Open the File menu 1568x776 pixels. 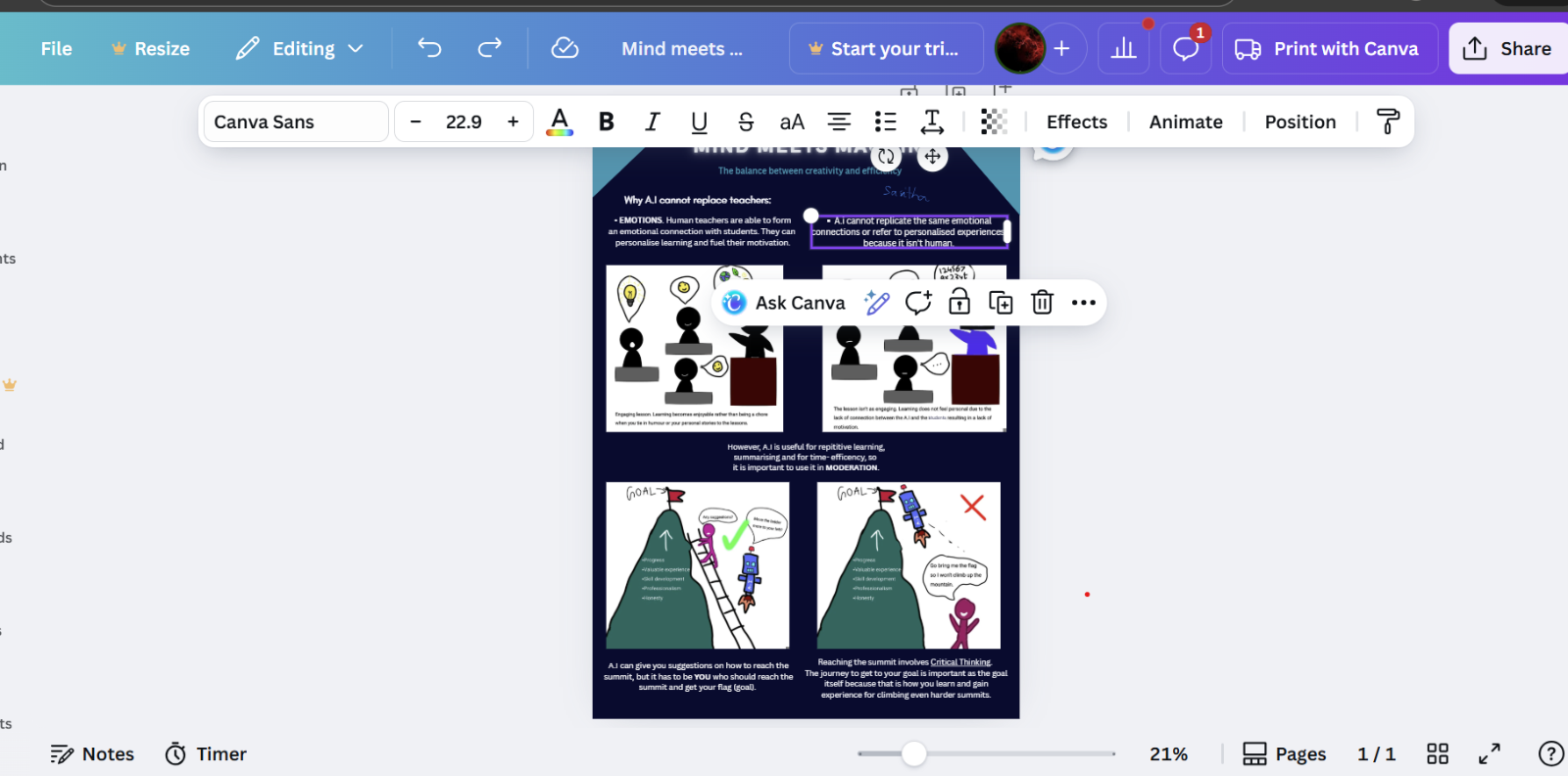tap(56, 48)
